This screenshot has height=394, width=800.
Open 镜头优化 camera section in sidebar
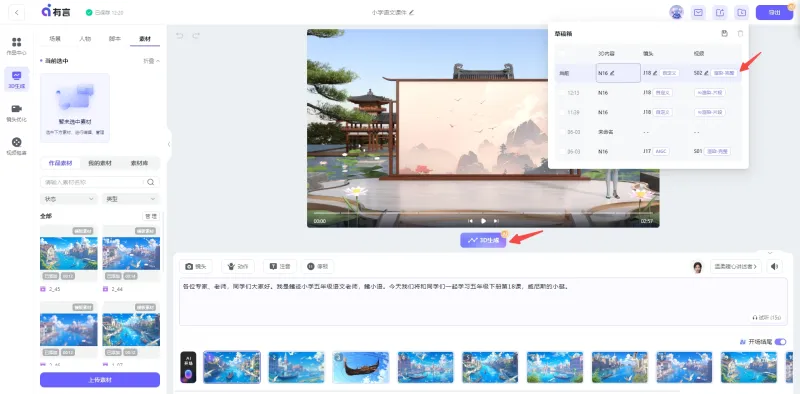click(x=16, y=113)
